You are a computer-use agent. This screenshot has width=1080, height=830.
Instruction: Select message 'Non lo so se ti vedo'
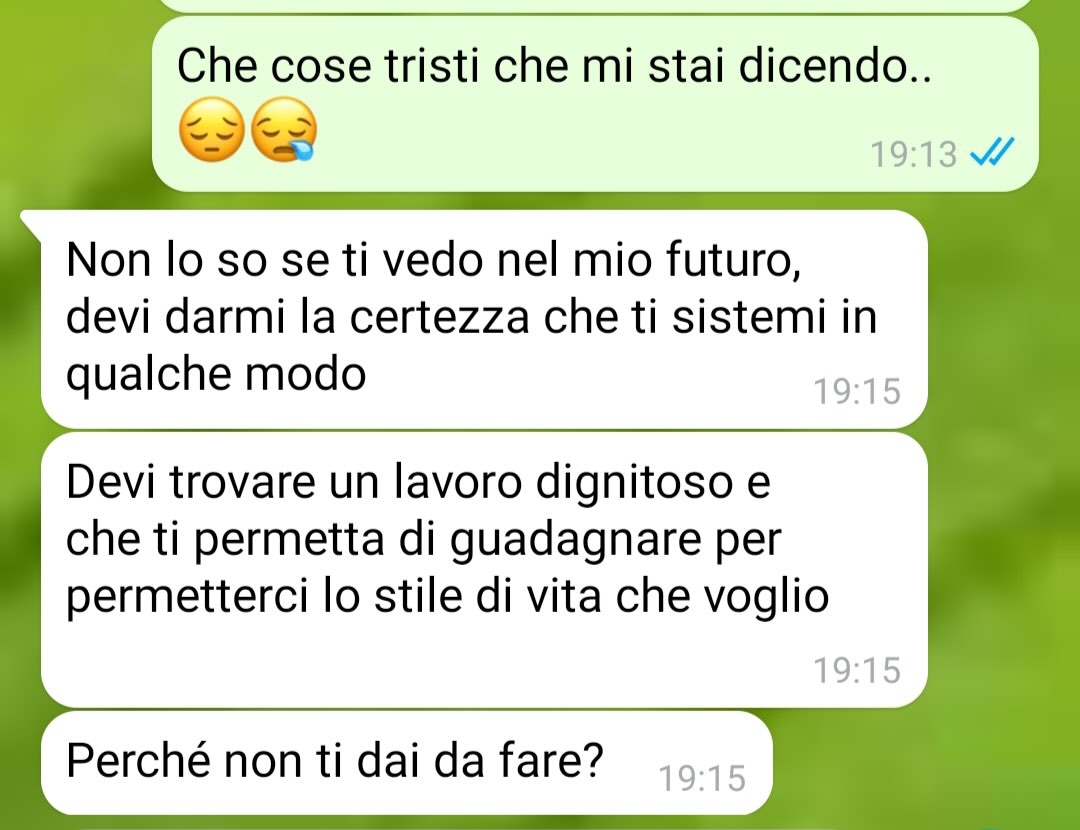tap(484, 319)
